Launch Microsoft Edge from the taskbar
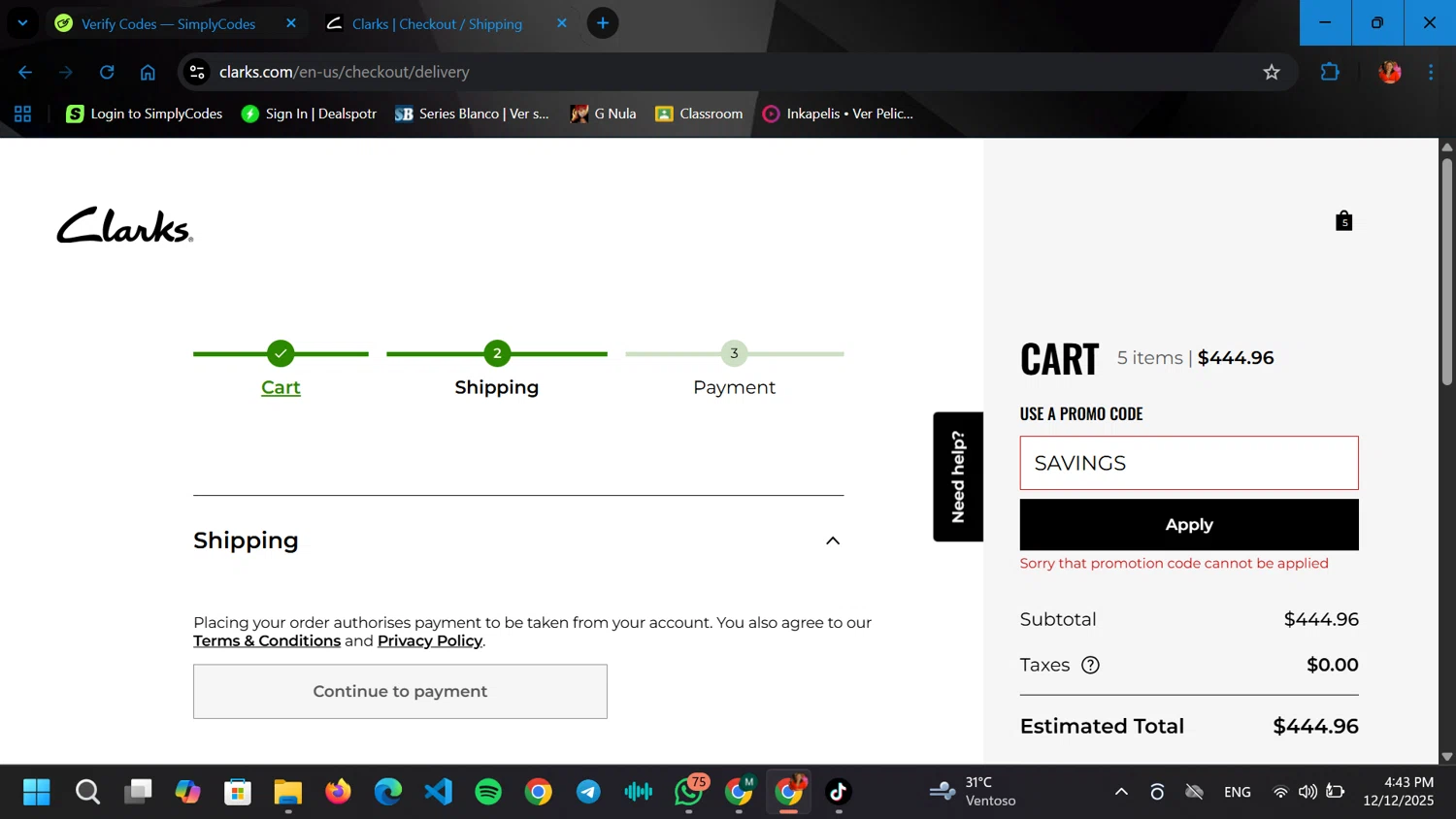 coord(388,792)
